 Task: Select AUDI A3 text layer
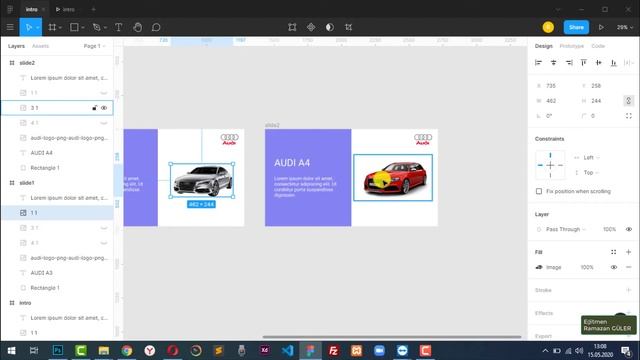point(41,273)
